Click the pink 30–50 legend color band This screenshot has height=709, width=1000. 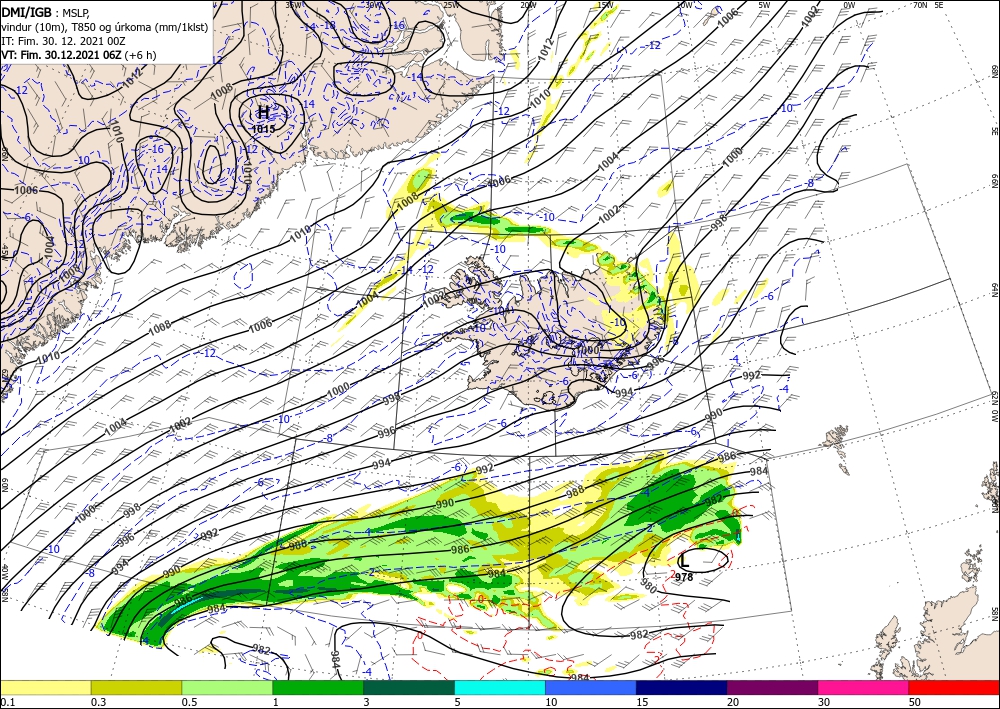(864, 687)
